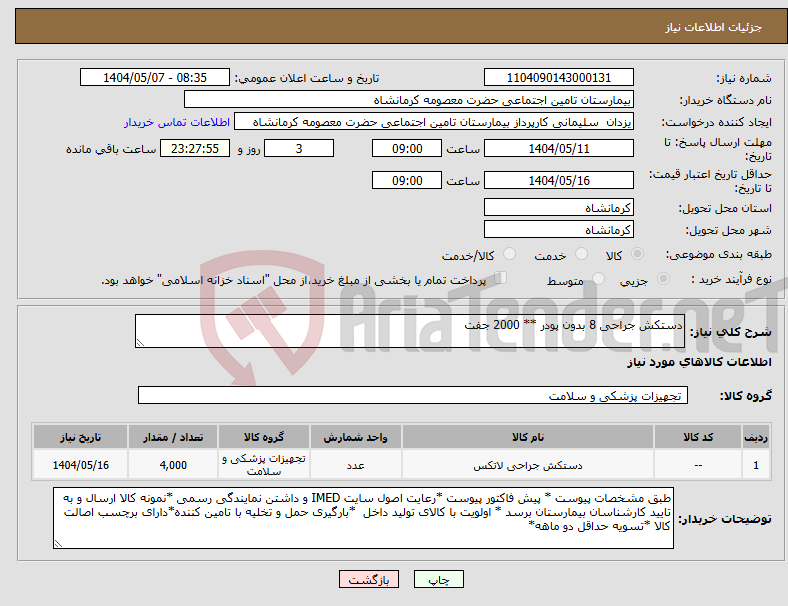Image resolution: width=788 pixels, height=606 pixels.
Task: Click the goods group field تجهیزات پزشکی و سلامت
Action: coord(413,395)
